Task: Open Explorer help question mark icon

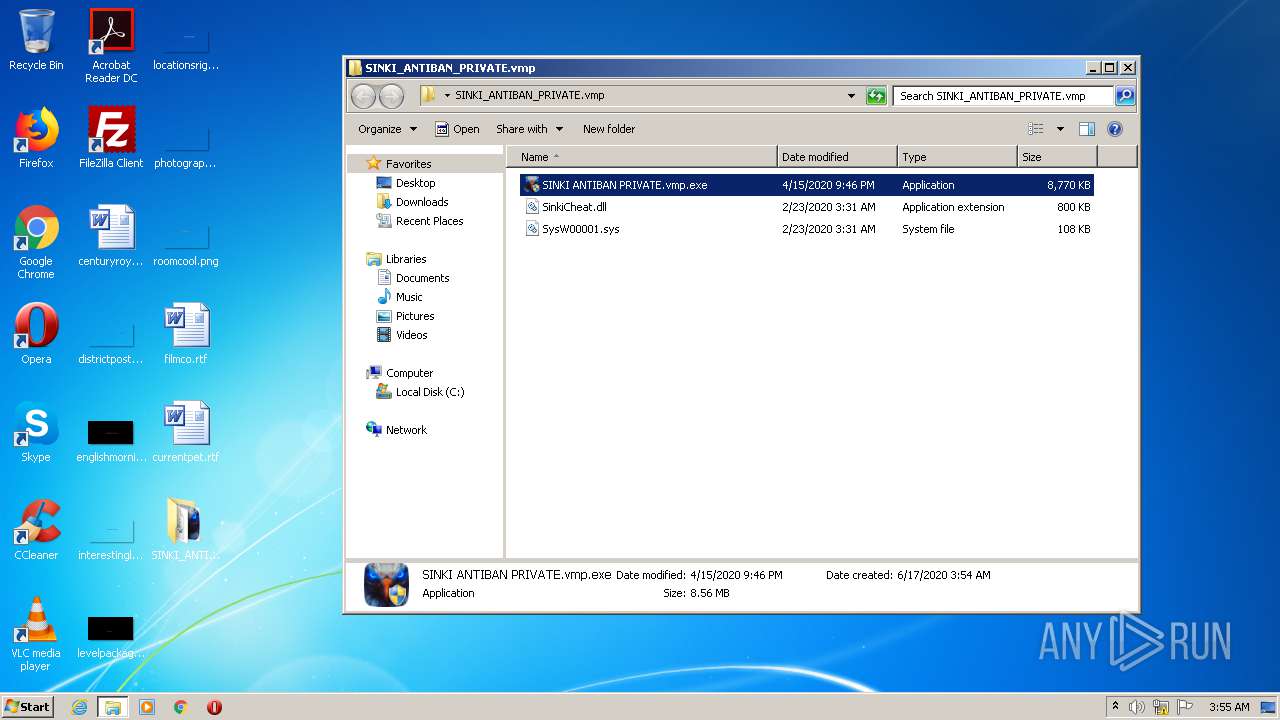Action: pyautogui.click(x=1115, y=129)
